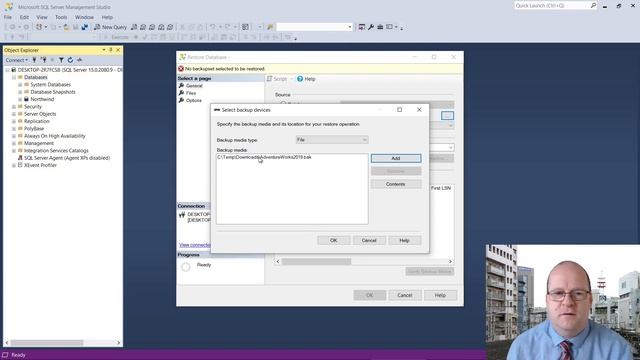Click the activity monitor icon in Object Explorer
Screen dimensions: 640x360
pos(79,60)
